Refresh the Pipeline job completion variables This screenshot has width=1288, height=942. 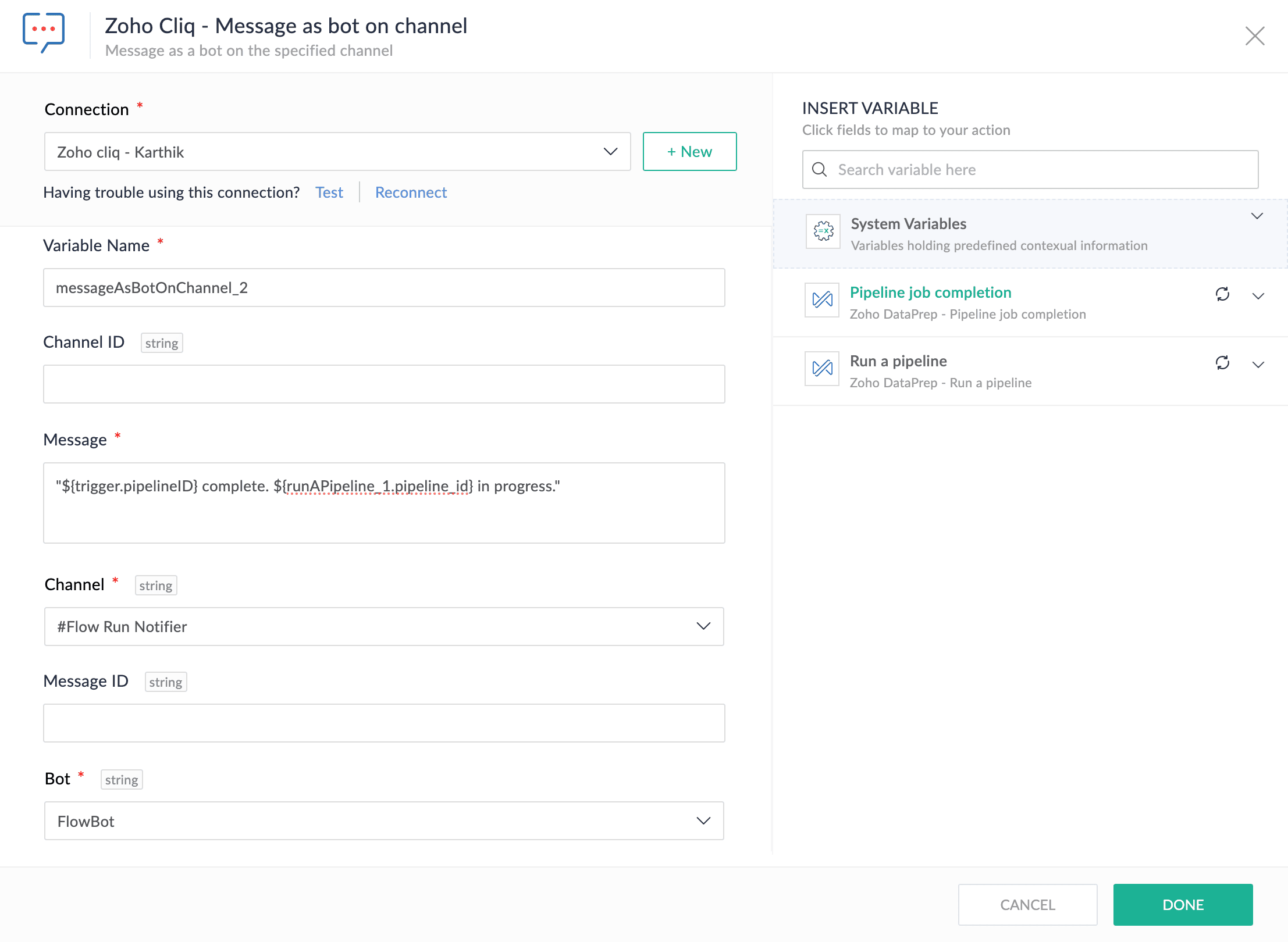[1222, 295]
